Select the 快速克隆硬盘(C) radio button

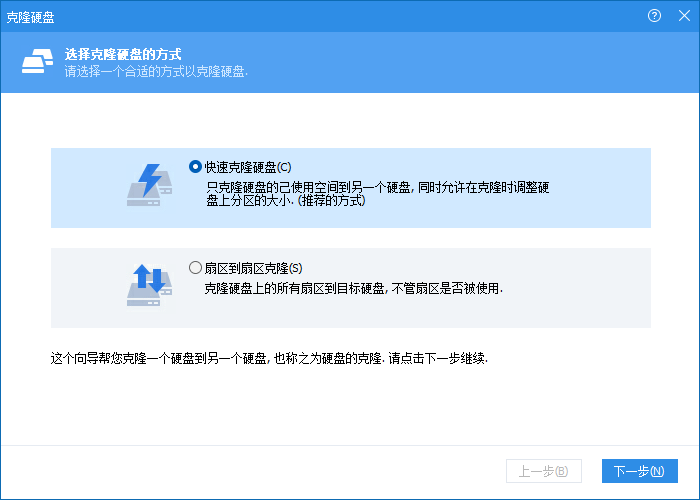coord(195,167)
